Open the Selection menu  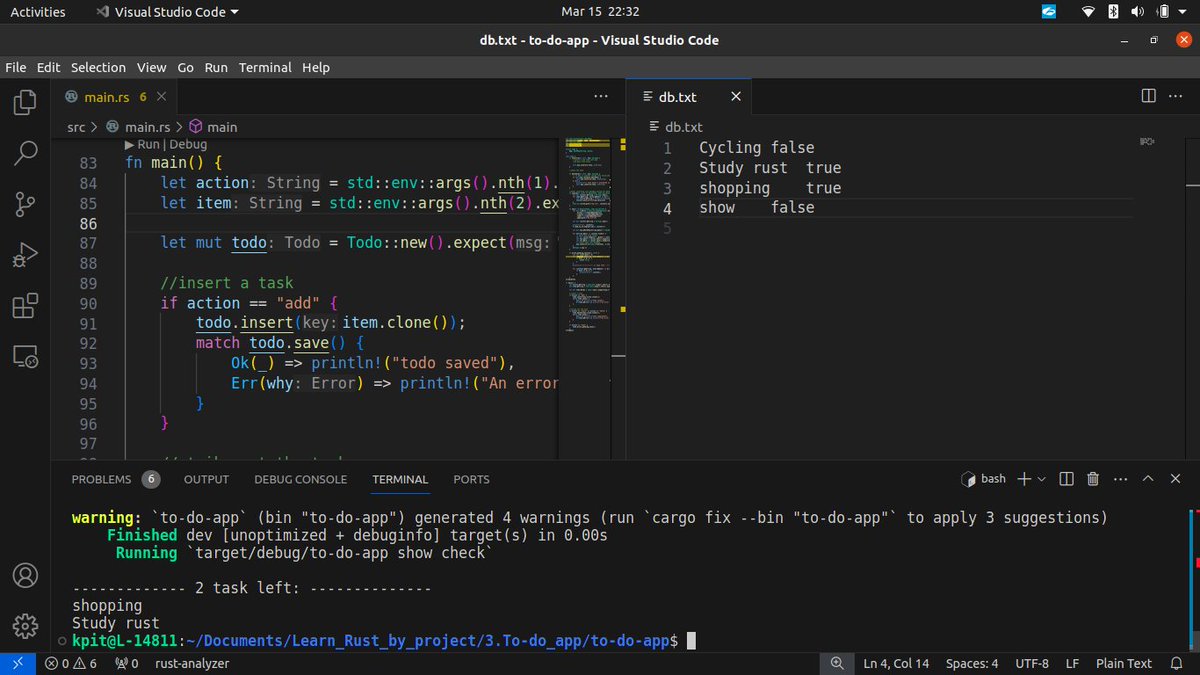pos(98,67)
